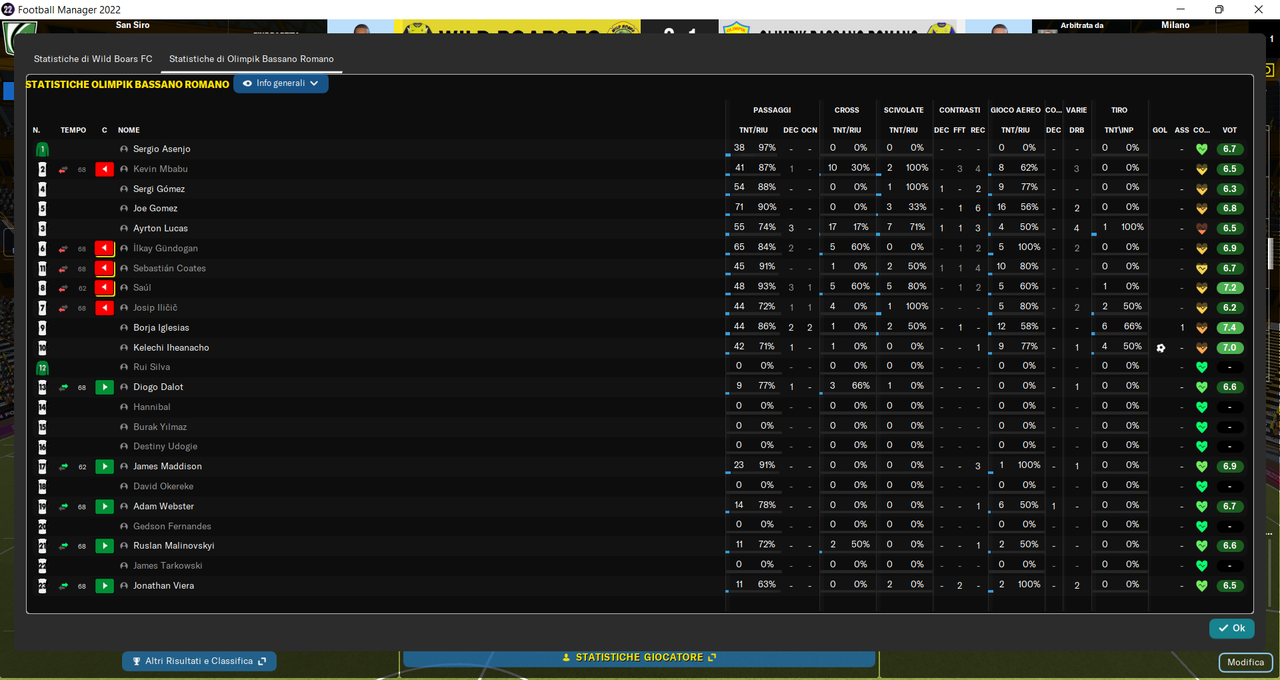Viewport: 1280px width, 680px height.
Task: Sort by the VOT rating column header
Action: point(1230,130)
